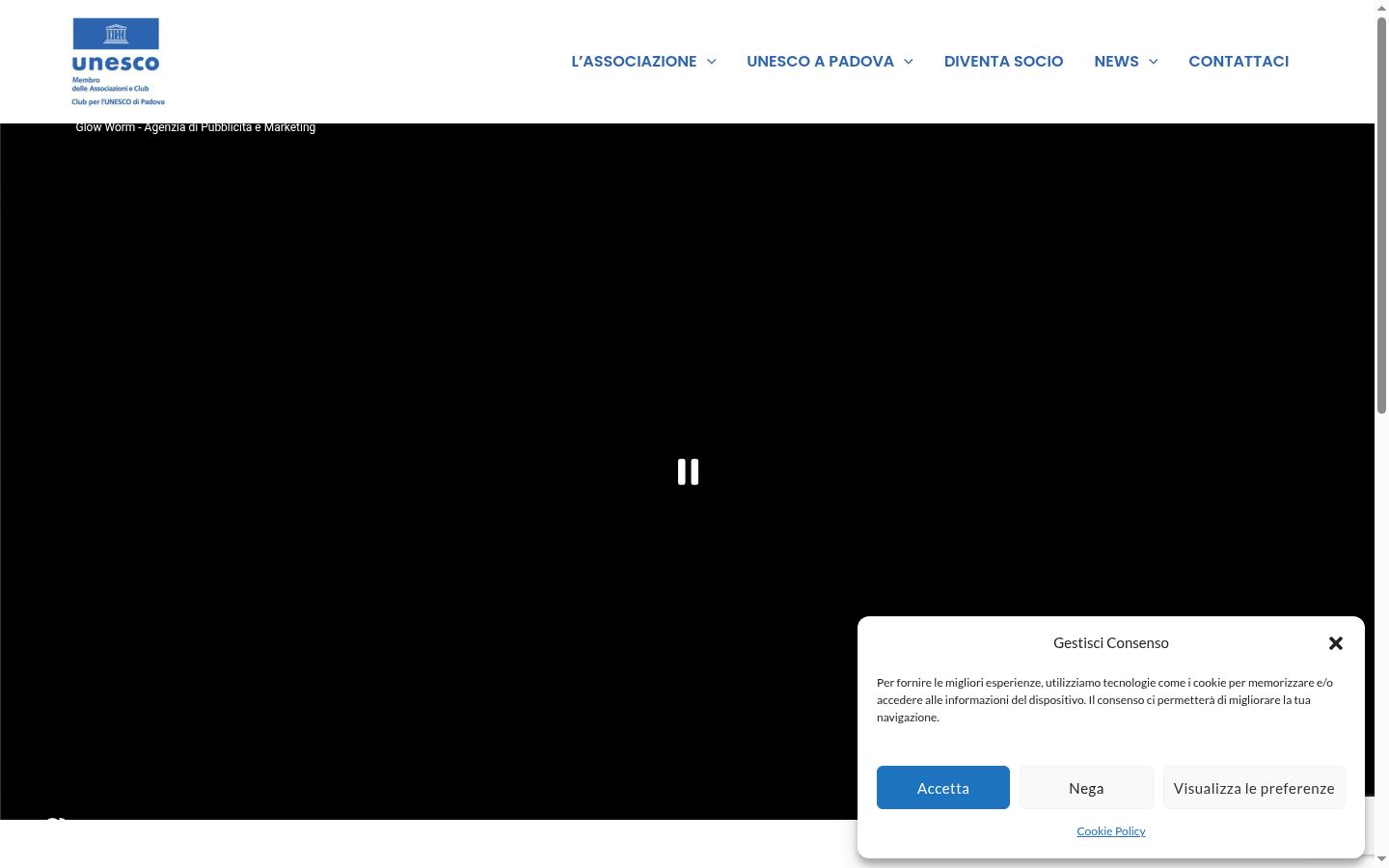Go to the DIVENTA SOCIO page

[x=1003, y=62]
